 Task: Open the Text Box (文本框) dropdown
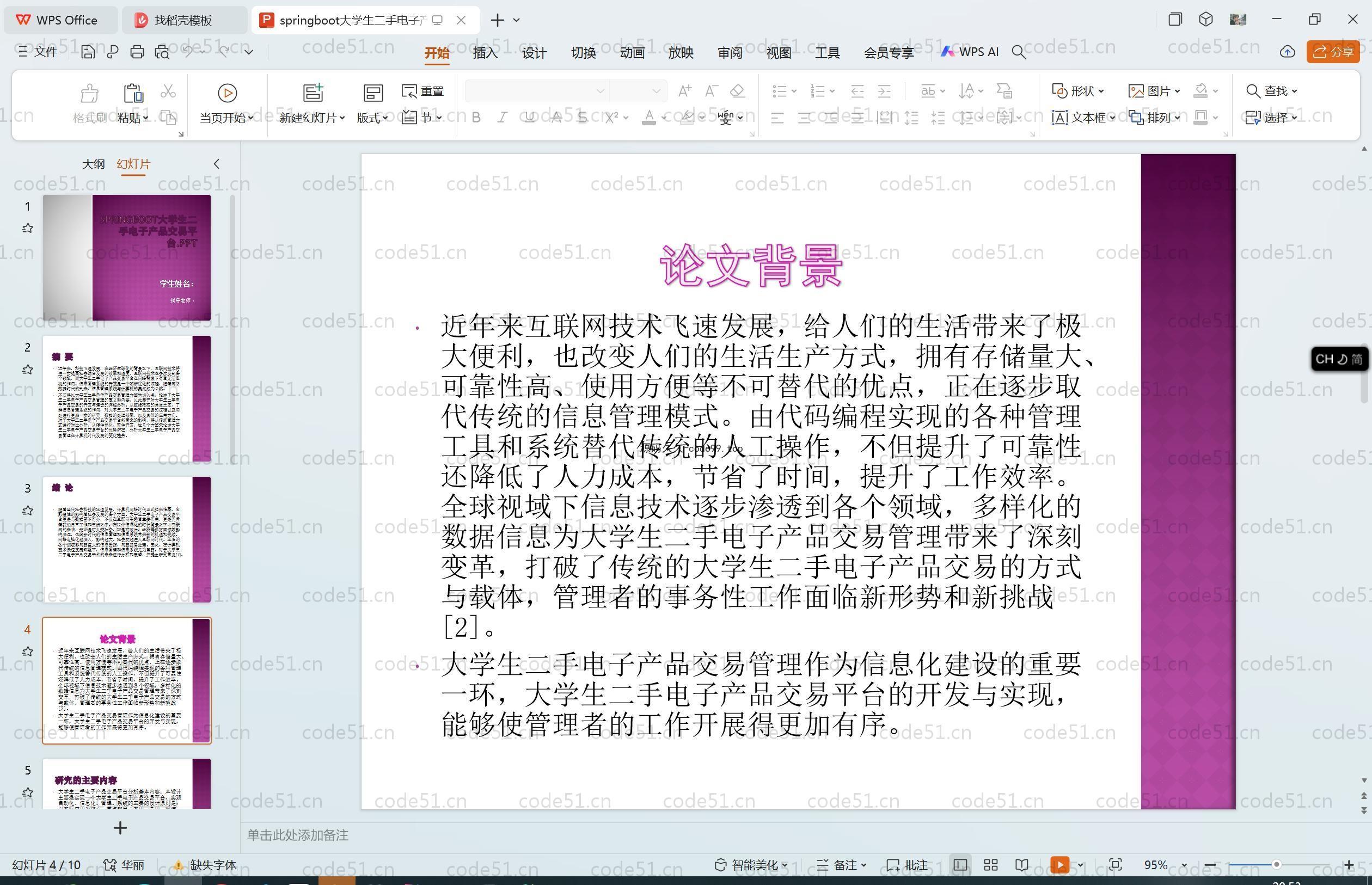click(x=1083, y=118)
